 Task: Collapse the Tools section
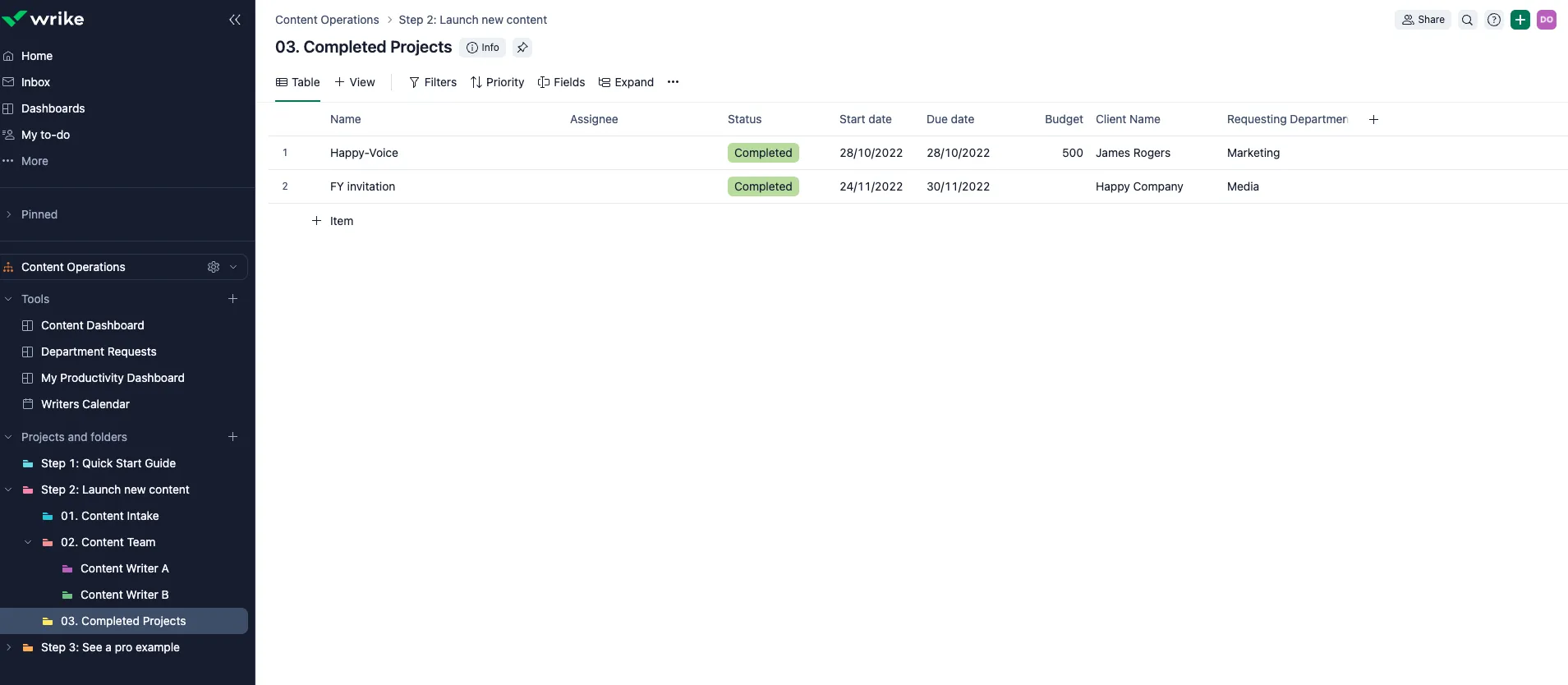9,299
